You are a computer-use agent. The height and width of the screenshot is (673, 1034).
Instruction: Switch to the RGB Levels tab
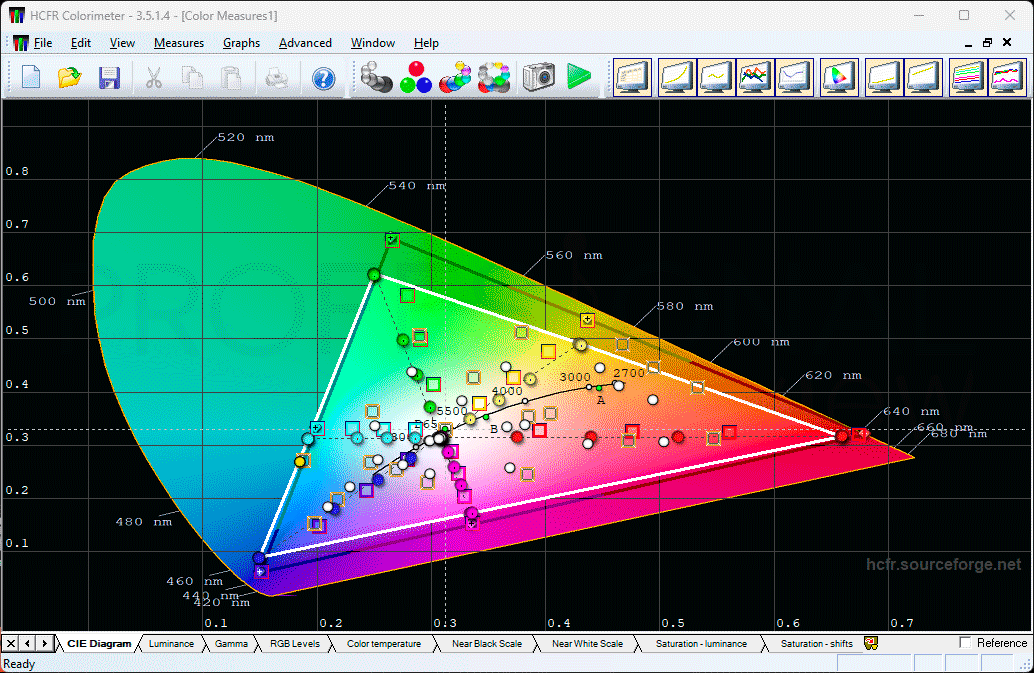295,643
